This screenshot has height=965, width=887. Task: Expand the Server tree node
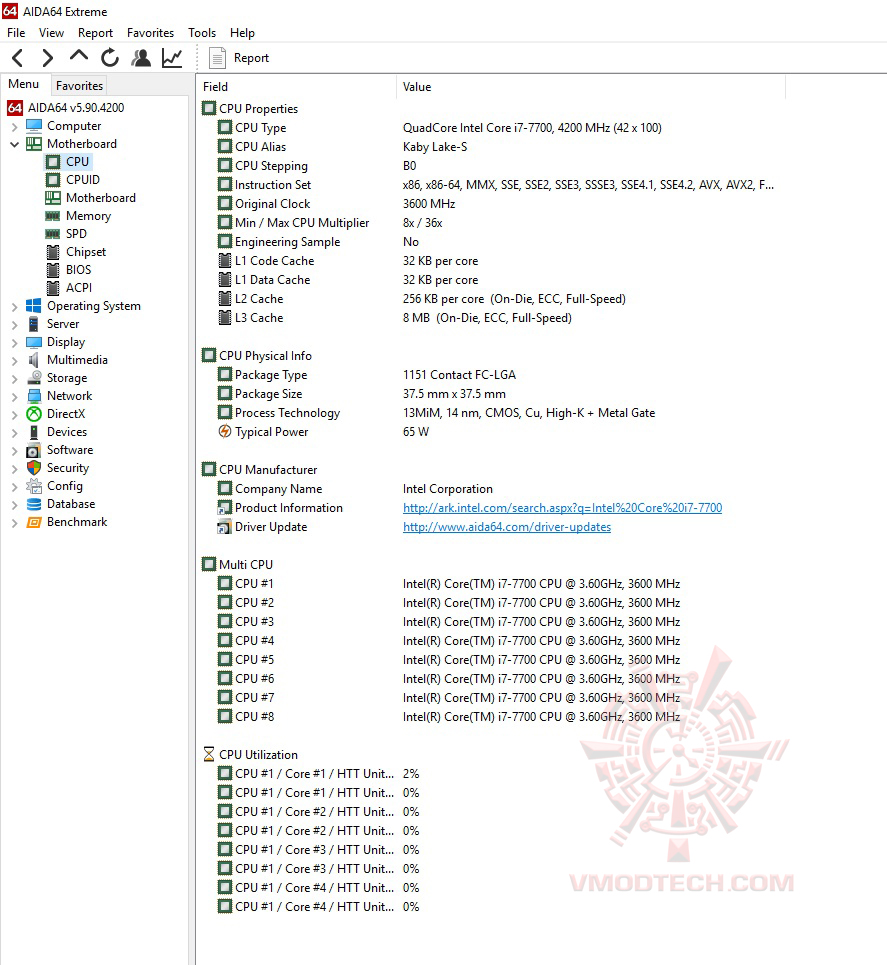click(14, 324)
